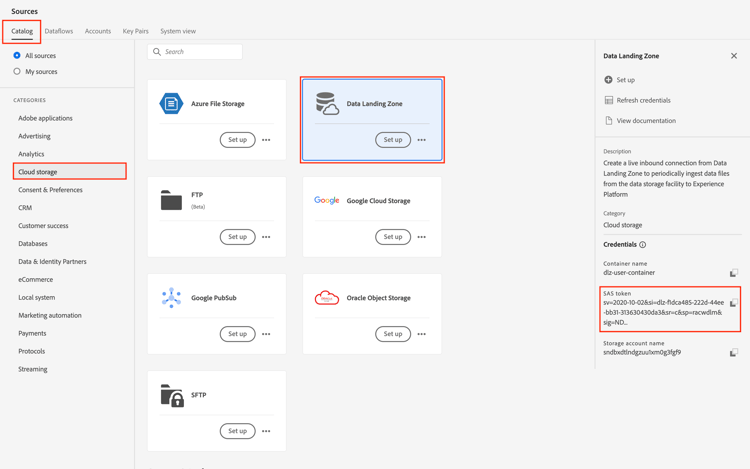
Task: Copy the Container name value
Action: (x=734, y=273)
